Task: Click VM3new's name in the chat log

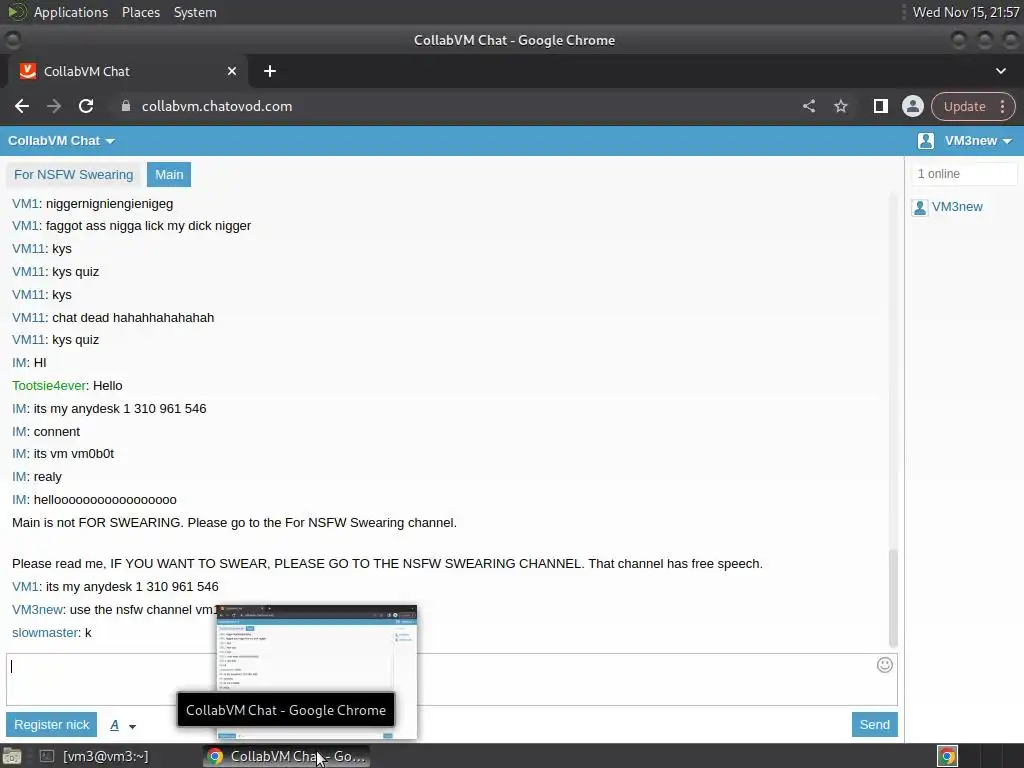Action: 37,610
